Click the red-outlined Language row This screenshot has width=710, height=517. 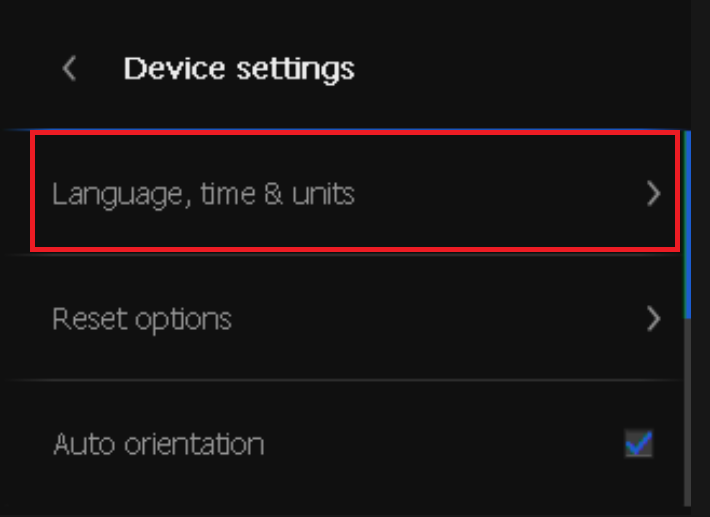(x=355, y=191)
